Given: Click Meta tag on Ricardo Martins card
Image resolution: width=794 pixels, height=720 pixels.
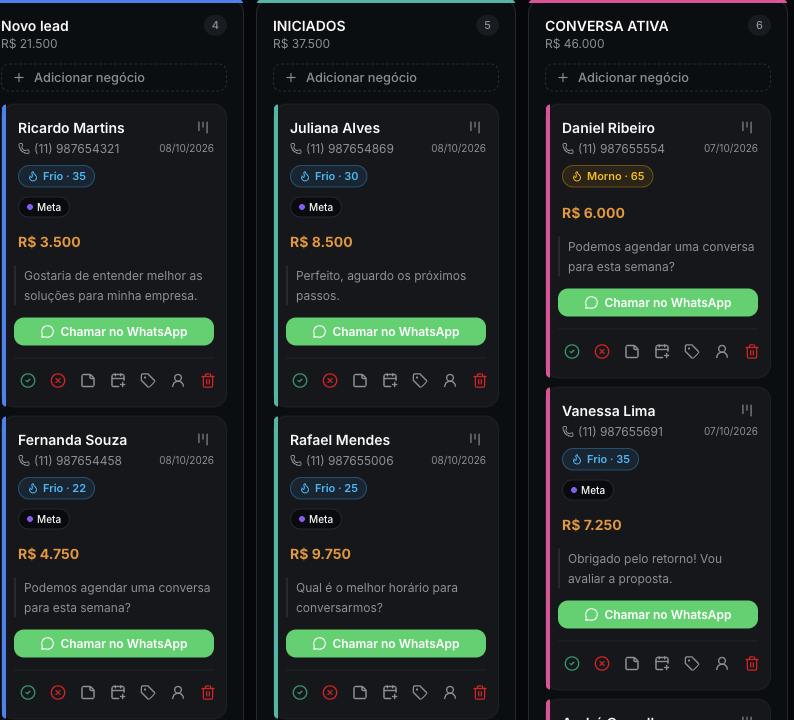Looking at the screenshot, I should (44, 207).
